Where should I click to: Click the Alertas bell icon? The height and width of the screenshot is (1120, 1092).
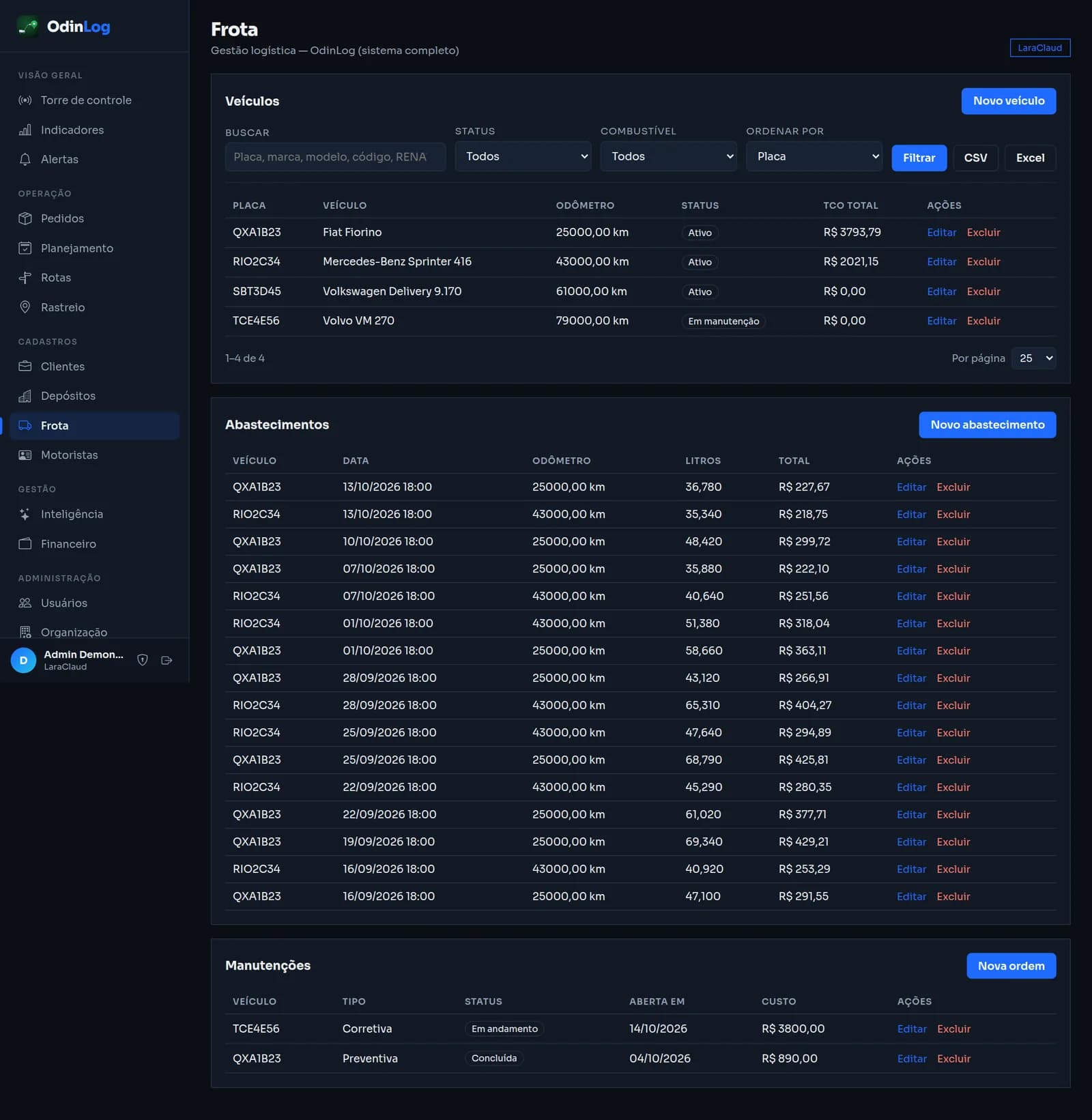(x=25, y=159)
